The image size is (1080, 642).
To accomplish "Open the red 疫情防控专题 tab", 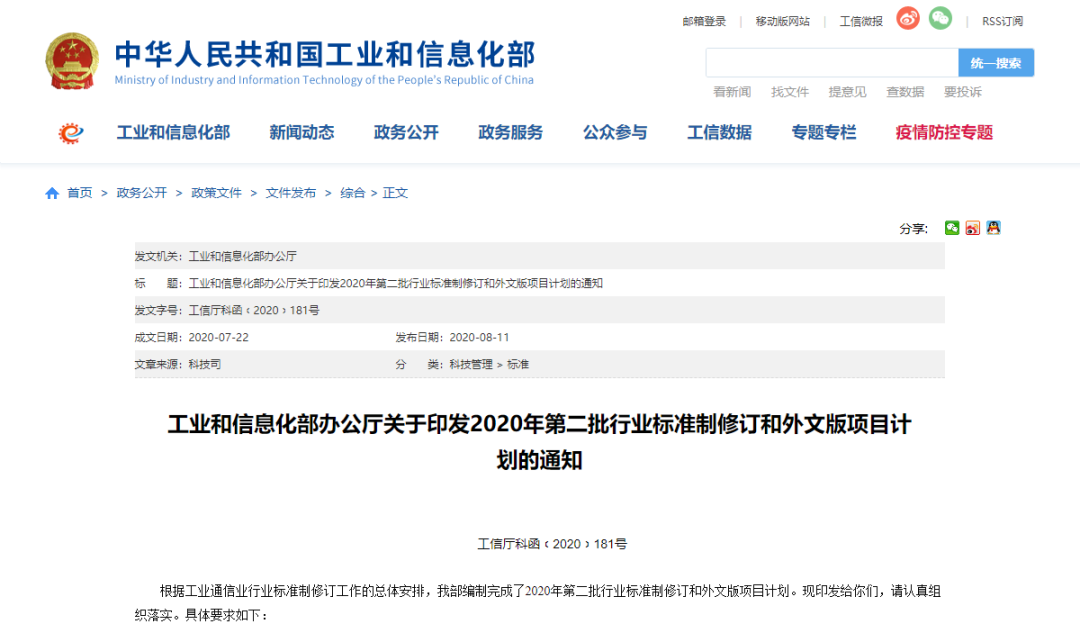I will pyautogui.click(x=944, y=133).
